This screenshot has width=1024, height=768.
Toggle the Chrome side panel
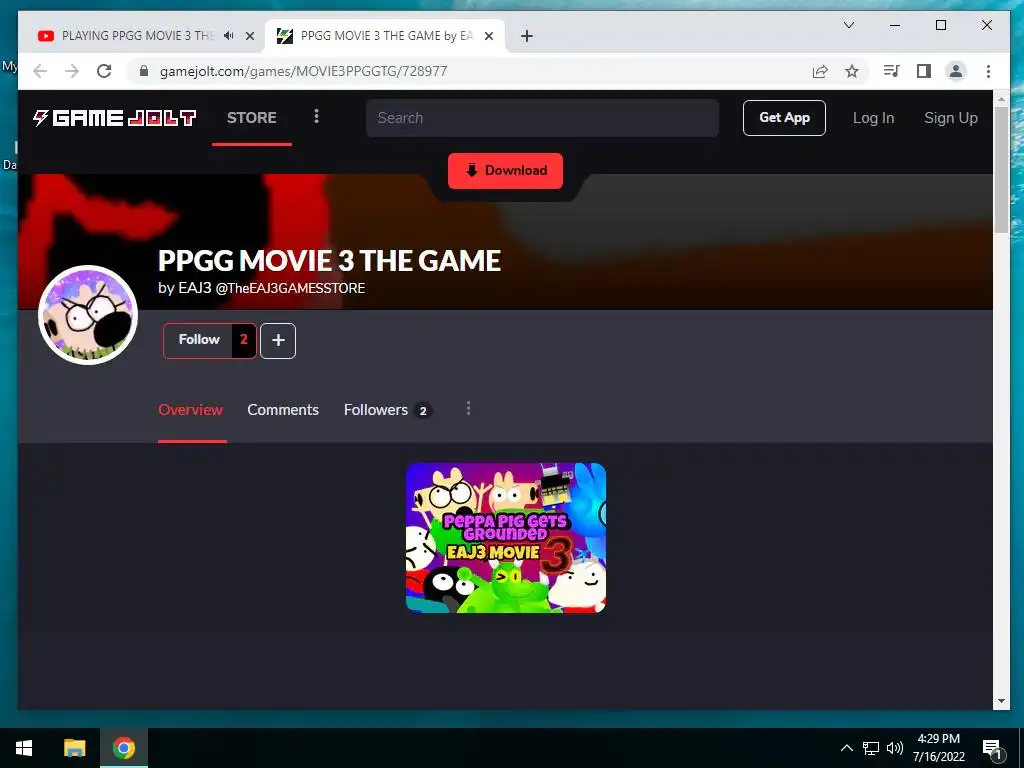(x=923, y=71)
